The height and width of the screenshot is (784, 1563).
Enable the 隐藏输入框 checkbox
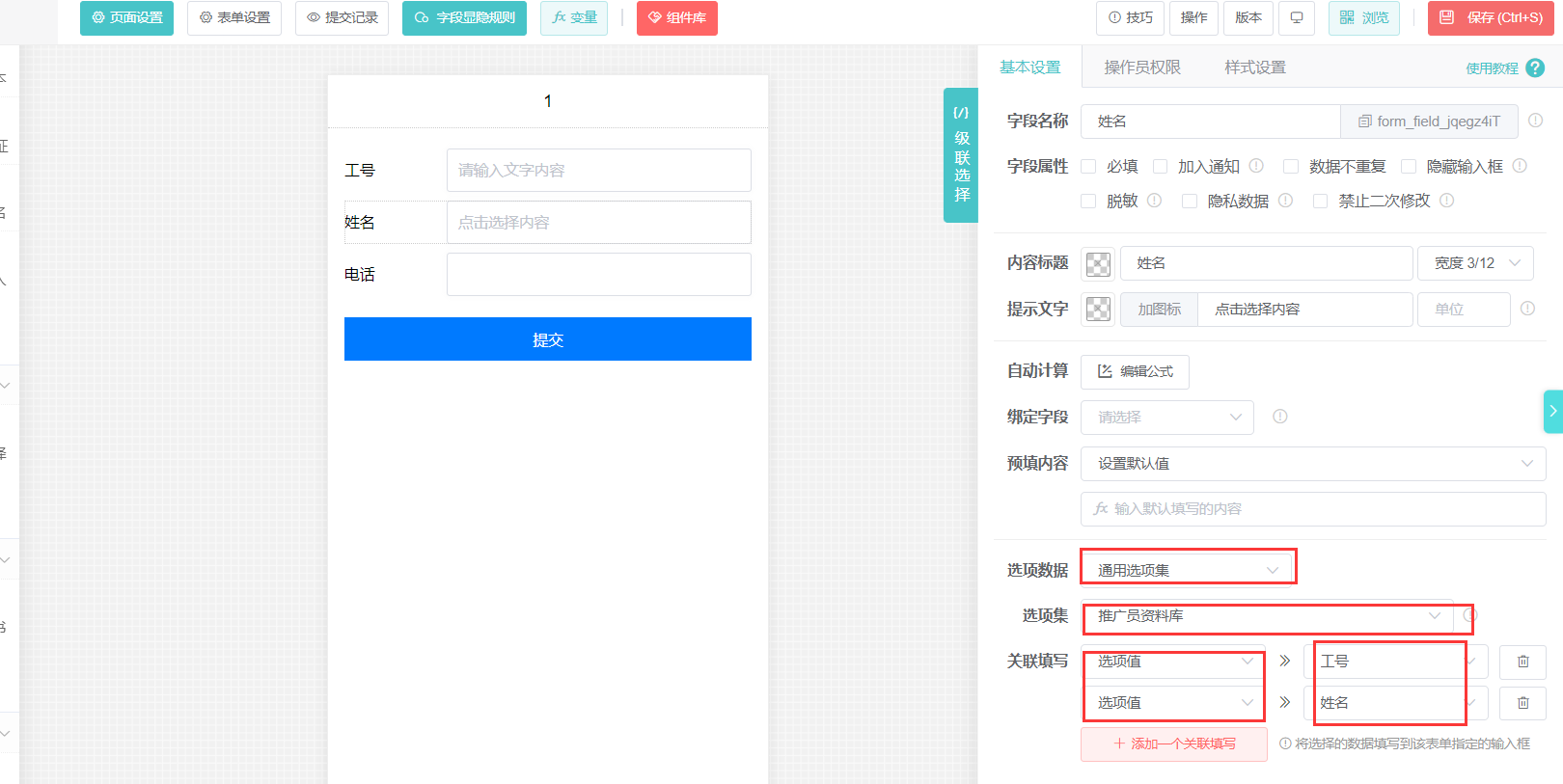[x=1409, y=167]
